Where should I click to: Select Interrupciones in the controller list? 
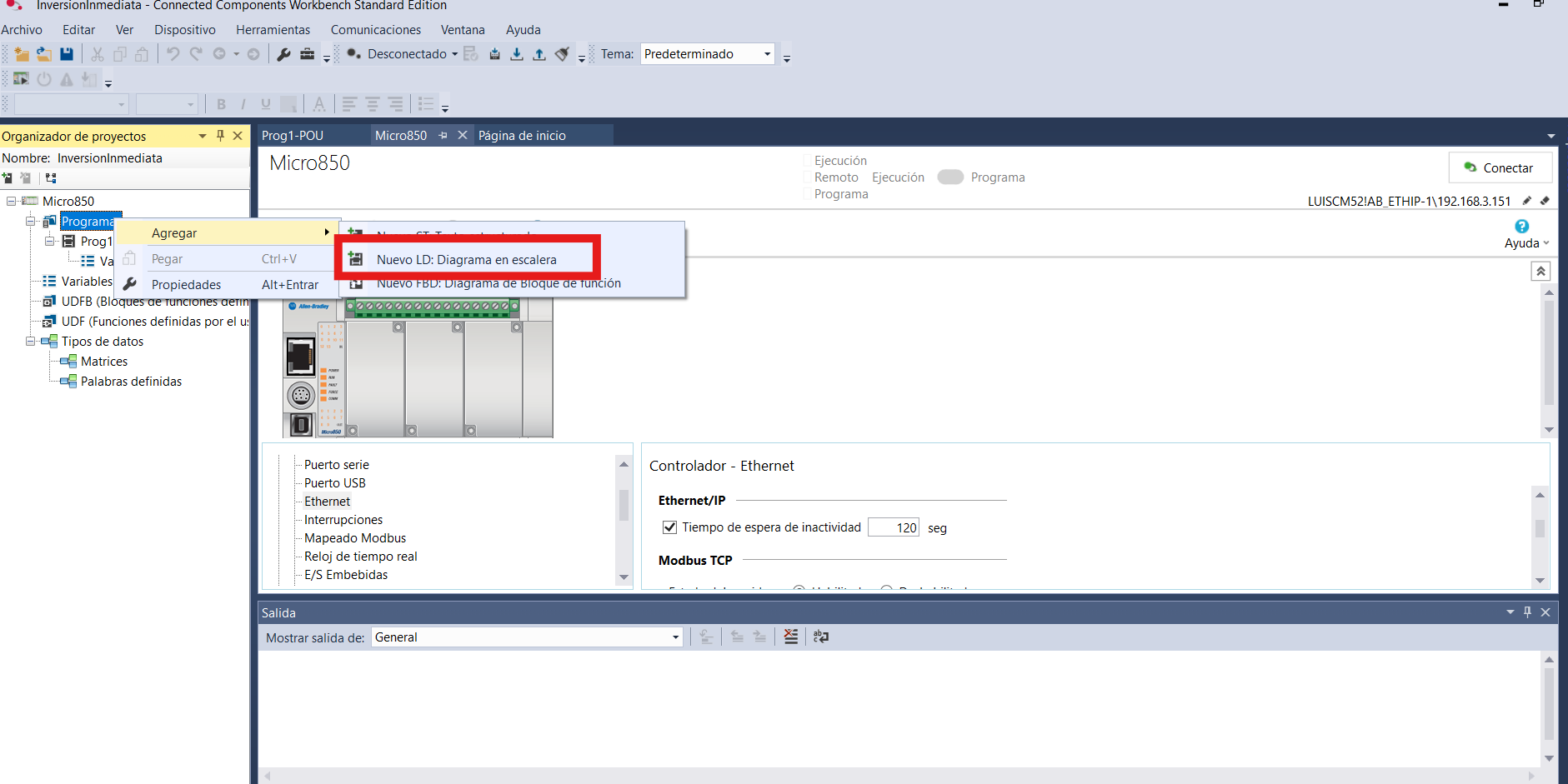(343, 520)
